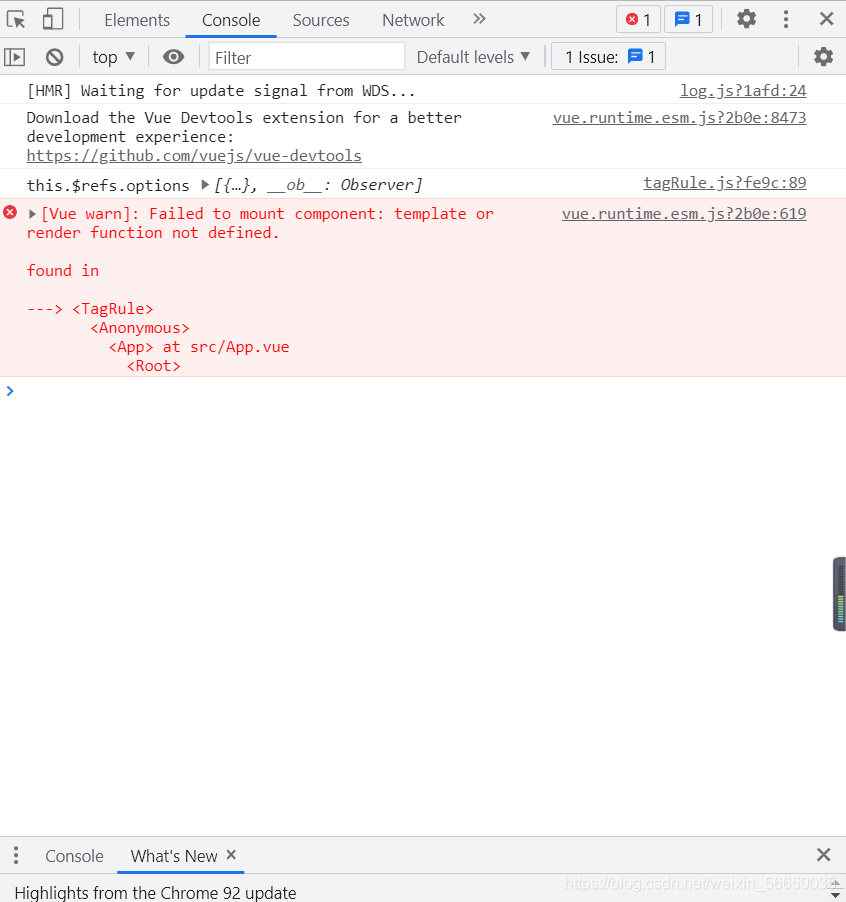This screenshot has width=846, height=902.
Task: Open the Default levels dropdown
Action: point(474,57)
